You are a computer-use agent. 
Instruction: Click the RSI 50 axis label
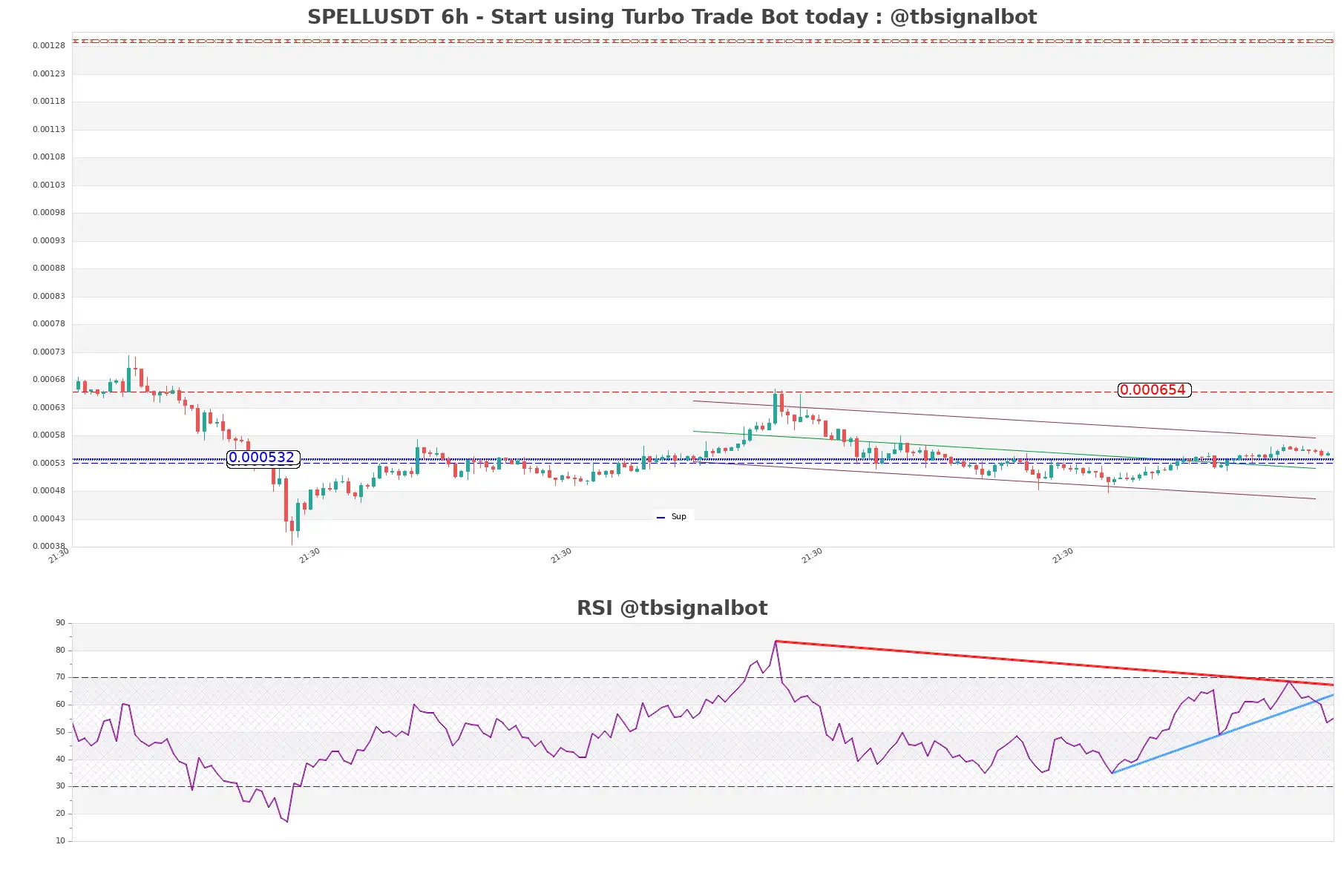pos(61,732)
